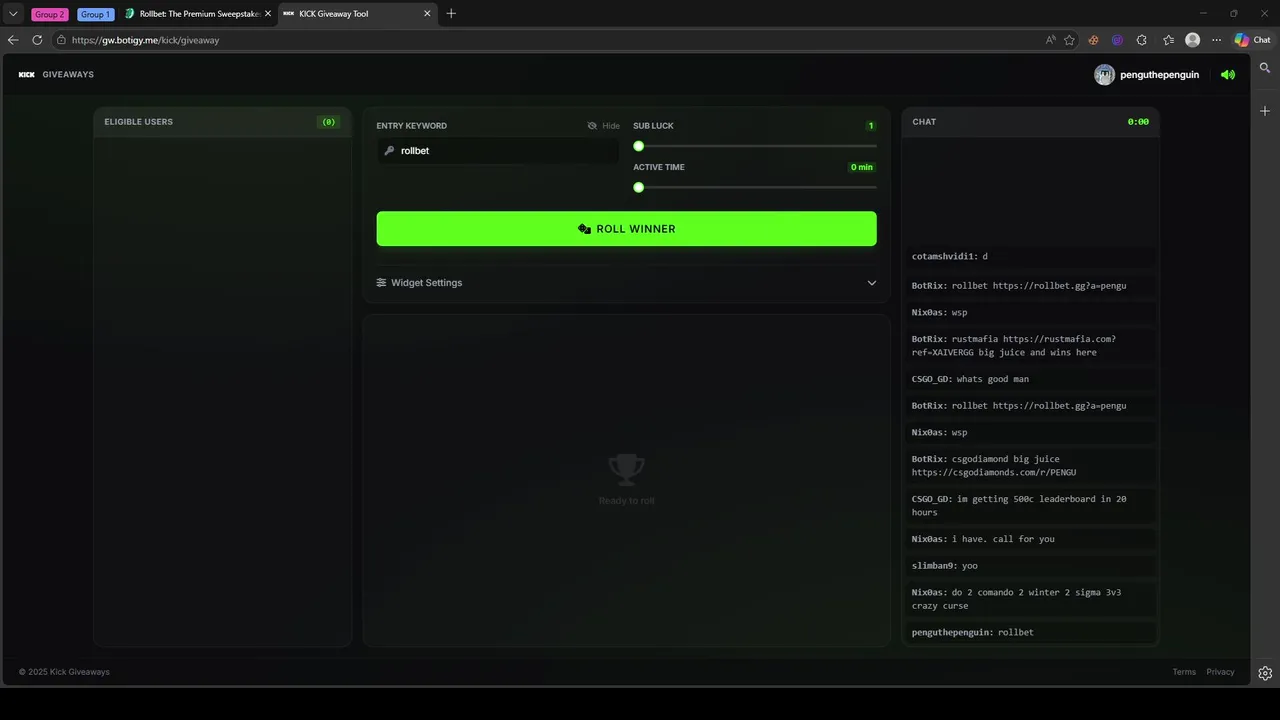1280x720 pixels.
Task: Open the sidebar settings gear
Action: [1265, 673]
